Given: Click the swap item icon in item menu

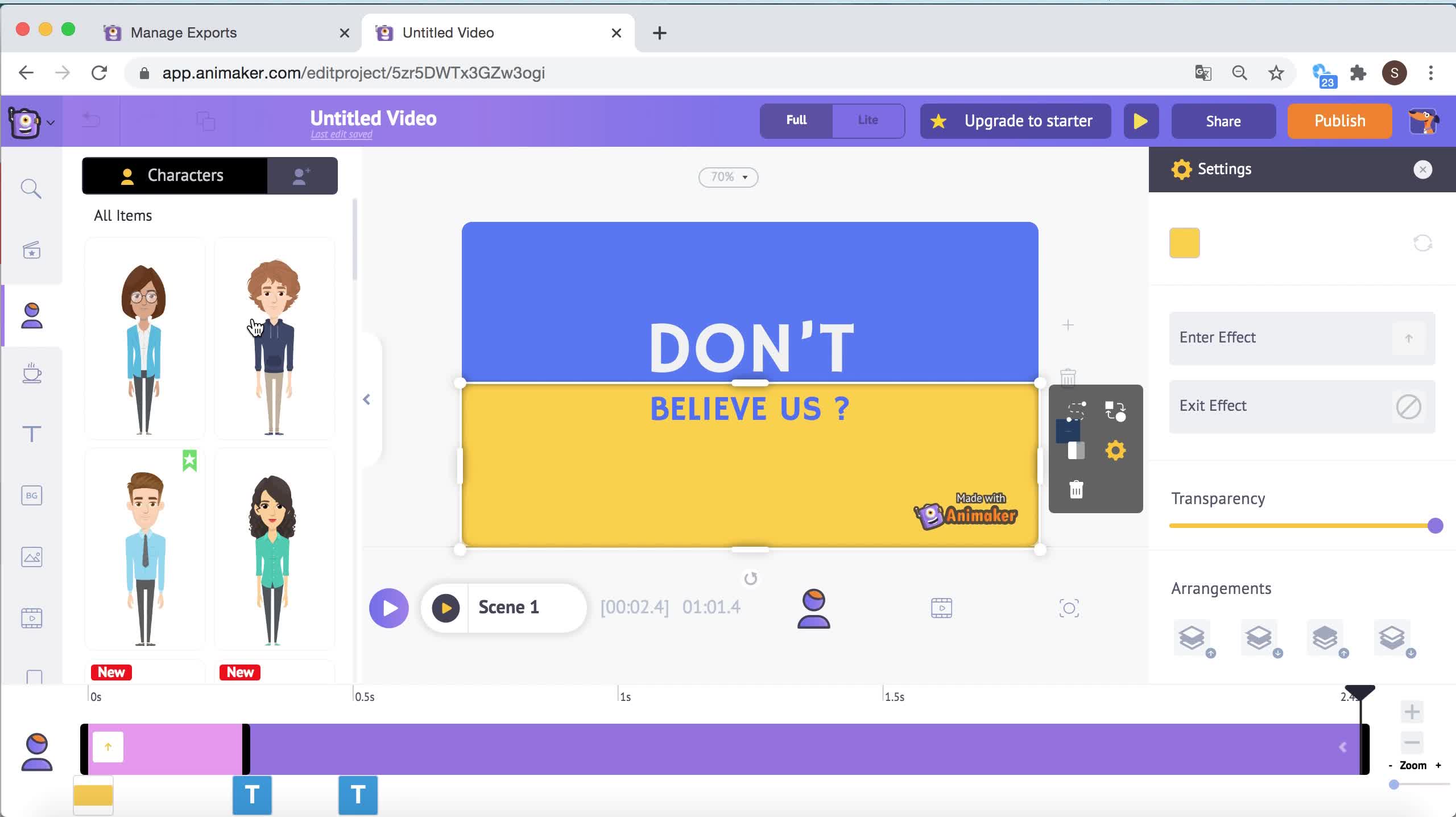Looking at the screenshot, I should click(x=1115, y=411).
